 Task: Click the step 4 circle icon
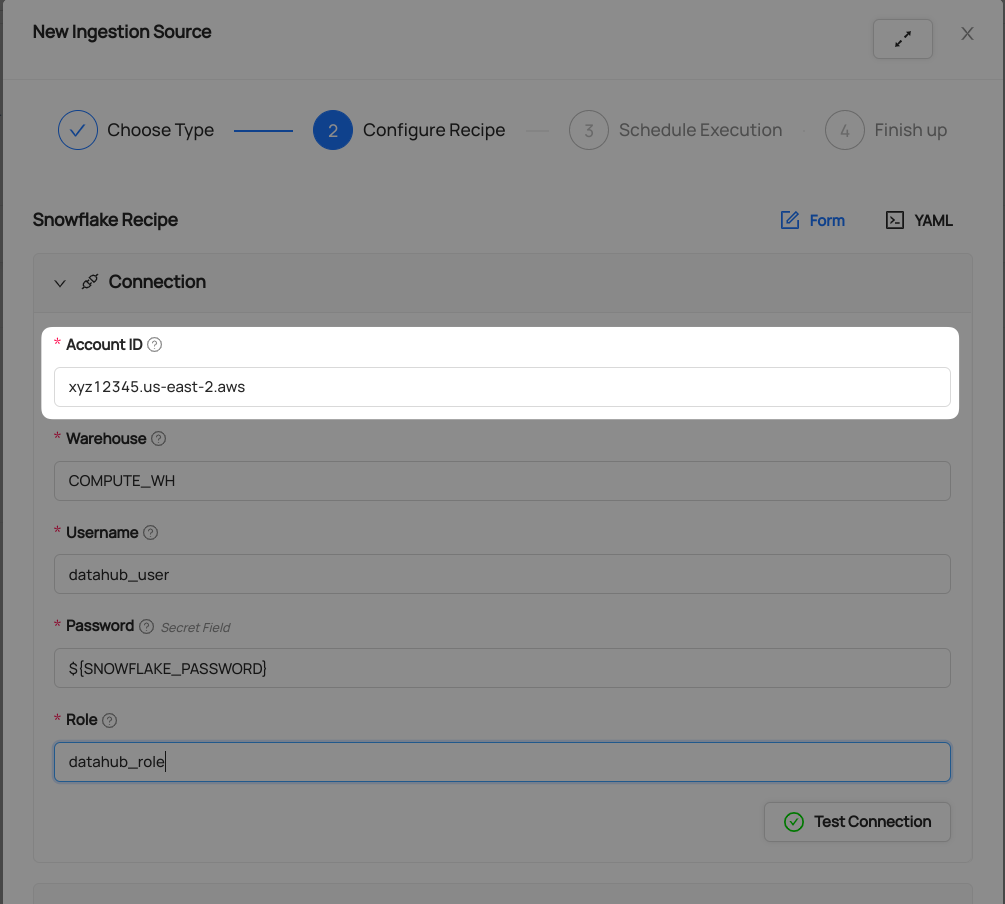[x=844, y=130]
